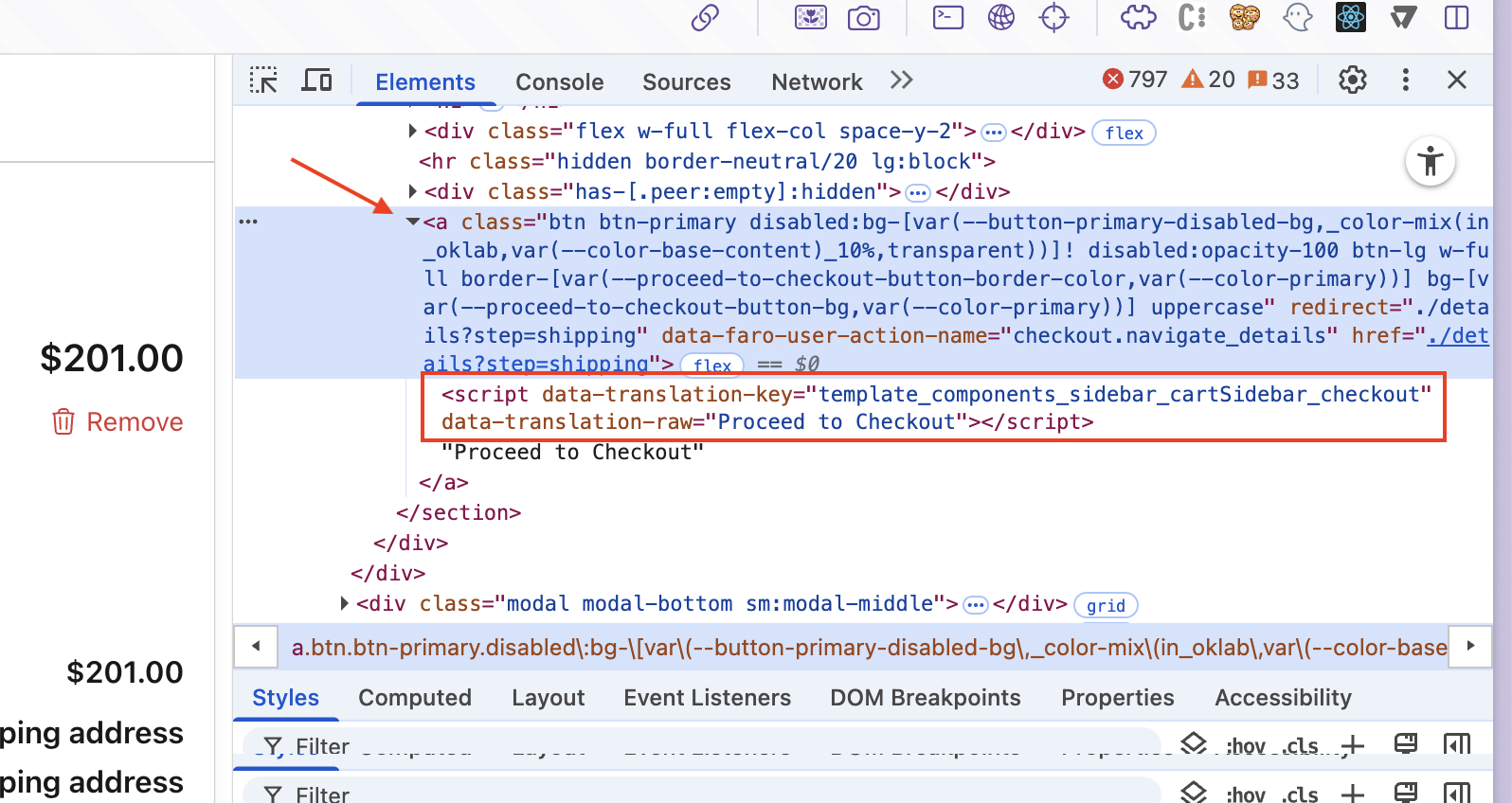Click the ghost extension icon
The height and width of the screenshot is (803, 1512).
(x=1298, y=18)
